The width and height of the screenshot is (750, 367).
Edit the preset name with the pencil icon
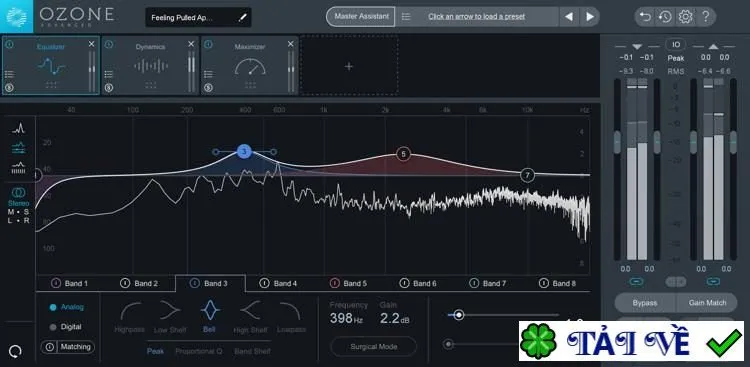click(243, 18)
